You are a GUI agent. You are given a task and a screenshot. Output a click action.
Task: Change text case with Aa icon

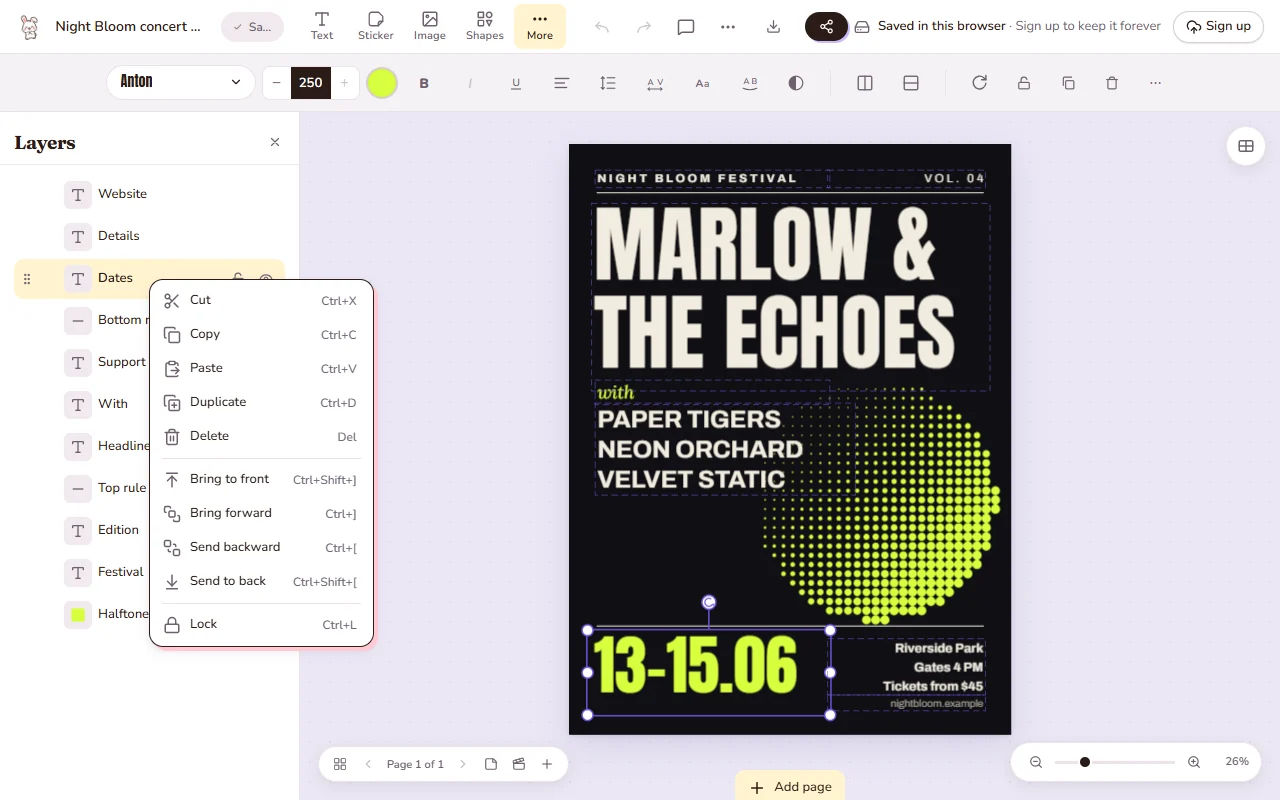click(702, 83)
